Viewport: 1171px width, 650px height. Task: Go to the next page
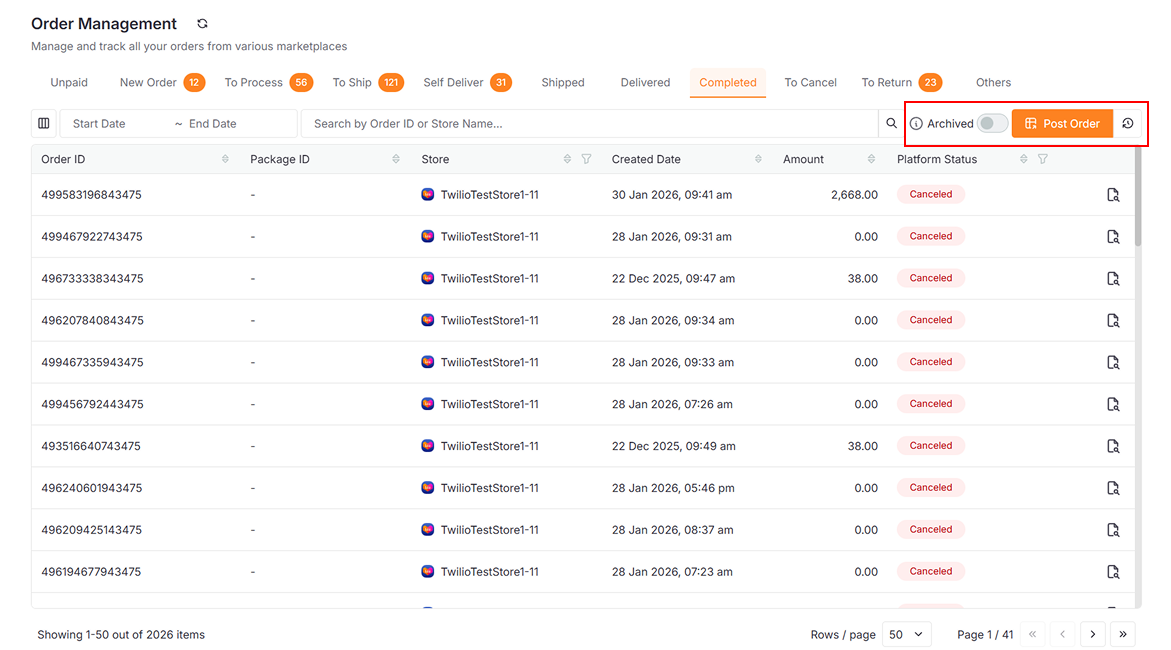click(x=1093, y=634)
